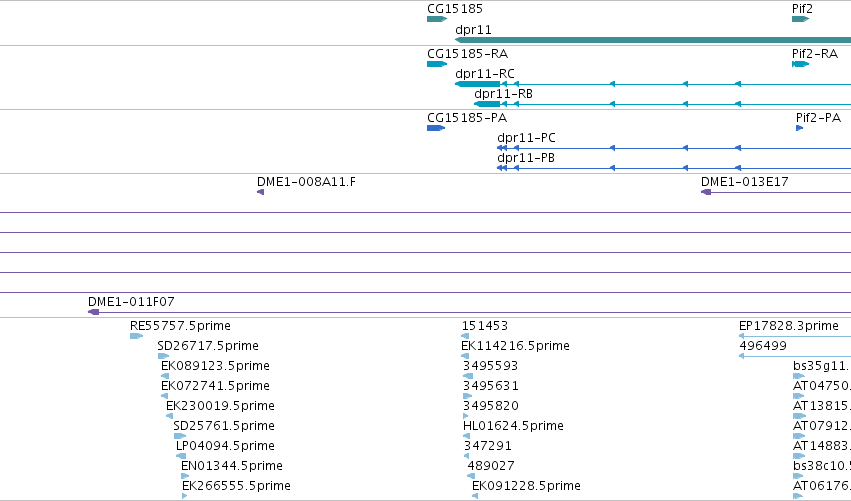This screenshot has height=501, width=851.
Task: Click the dpr11-RB transcript exon block
Action: coord(487,104)
